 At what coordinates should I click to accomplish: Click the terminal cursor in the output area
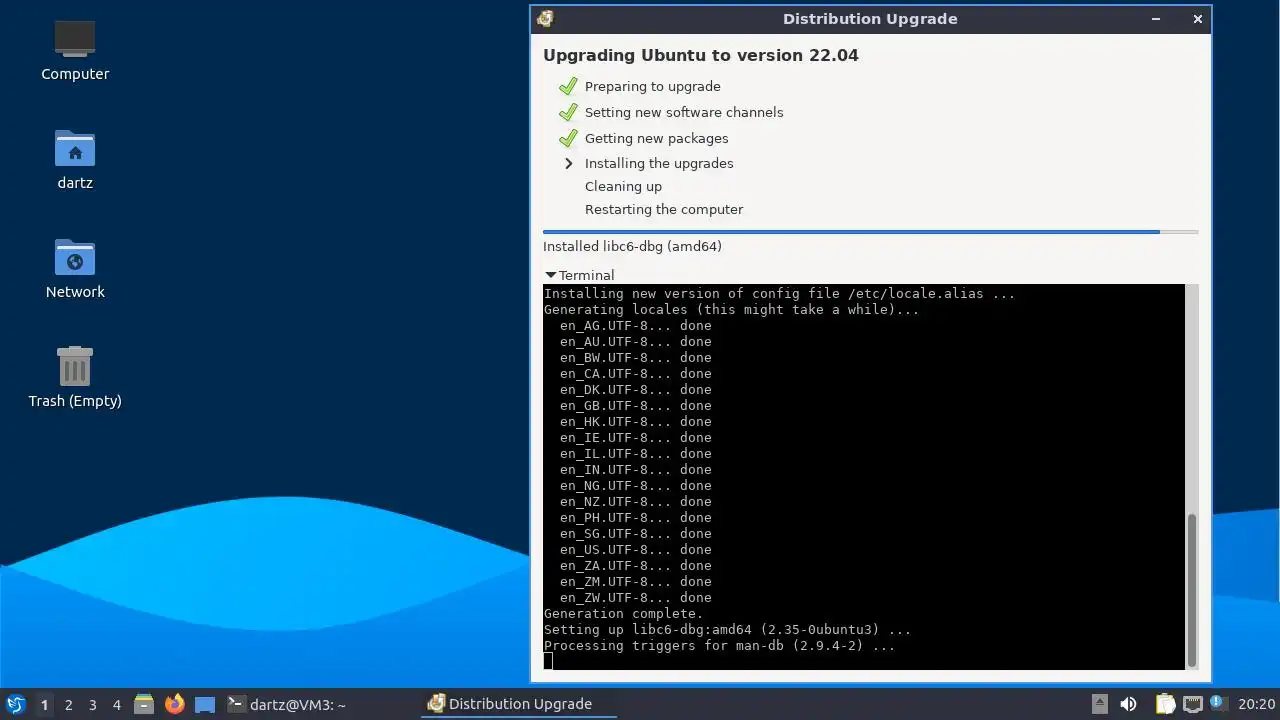tap(548, 661)
